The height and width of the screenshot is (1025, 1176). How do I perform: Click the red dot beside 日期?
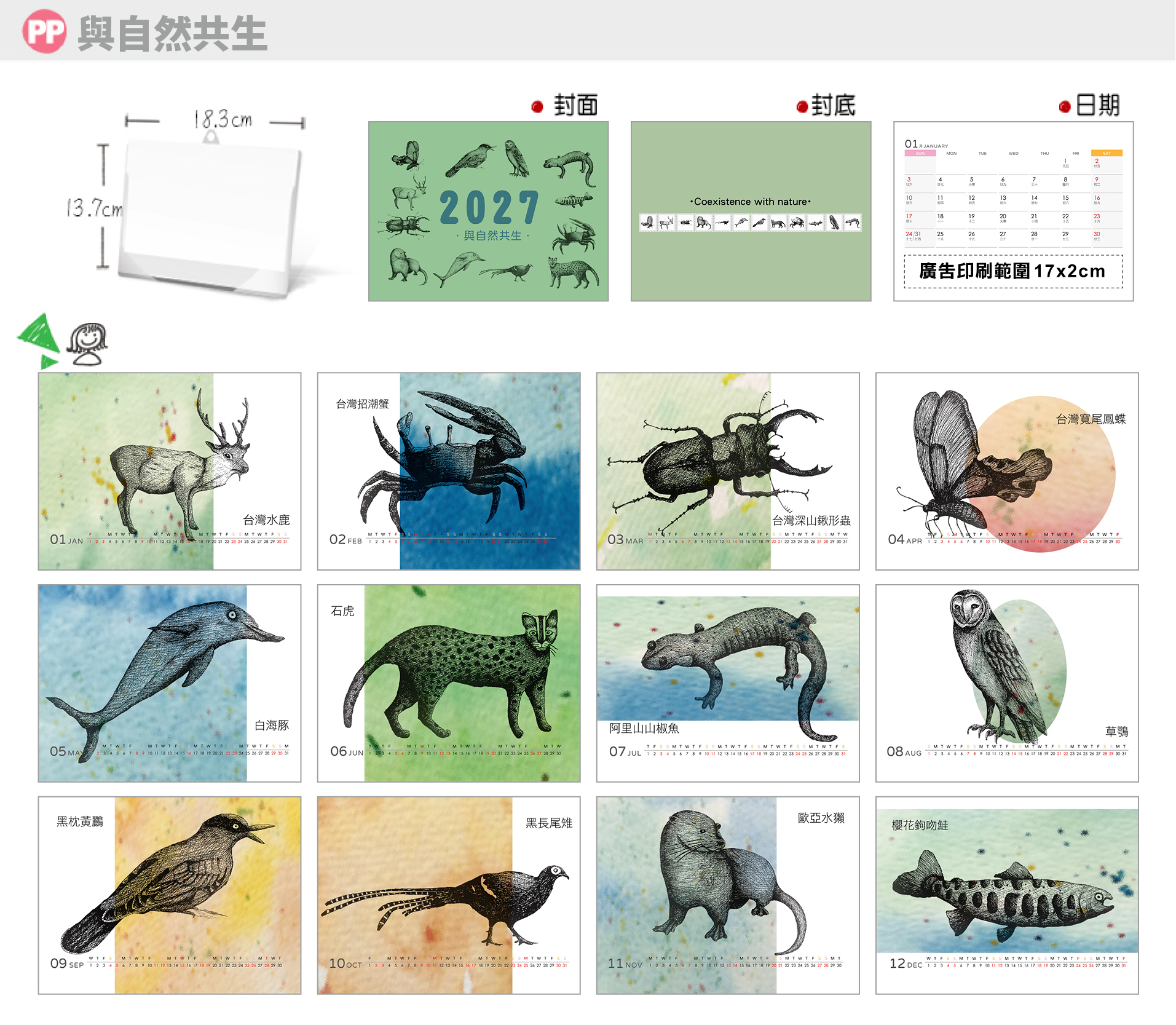point(1065,107)
